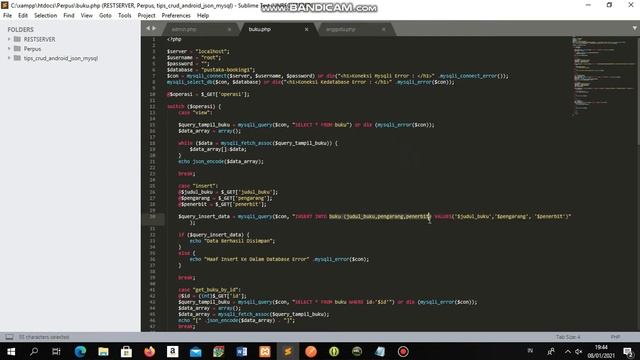Open the orange round app on taskbar
The image size is (640, 360).
tap(311, 351)
